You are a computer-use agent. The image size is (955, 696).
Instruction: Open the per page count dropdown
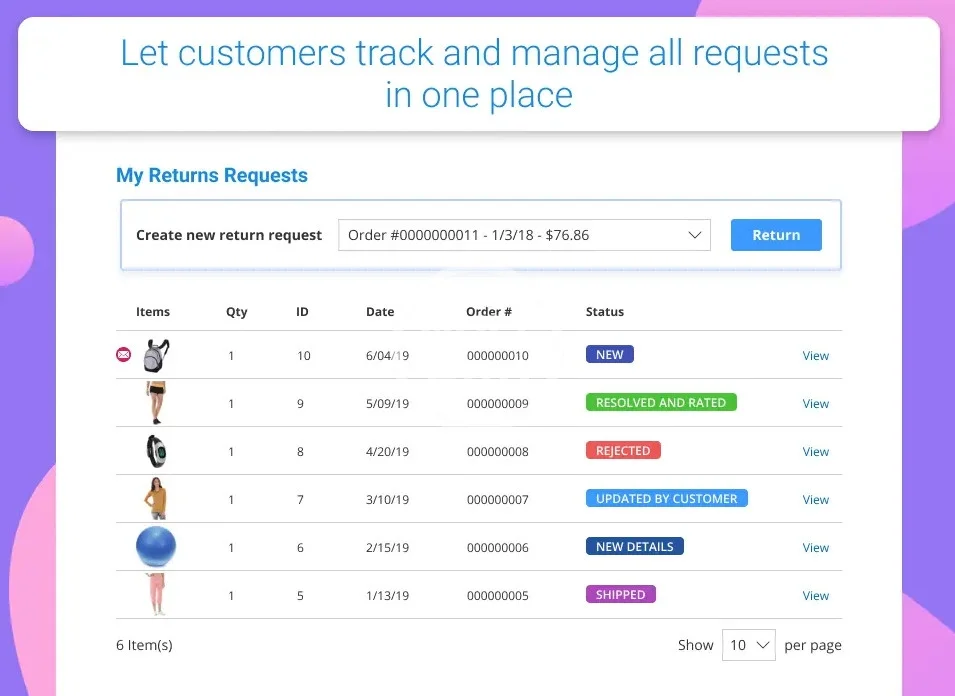749,645
